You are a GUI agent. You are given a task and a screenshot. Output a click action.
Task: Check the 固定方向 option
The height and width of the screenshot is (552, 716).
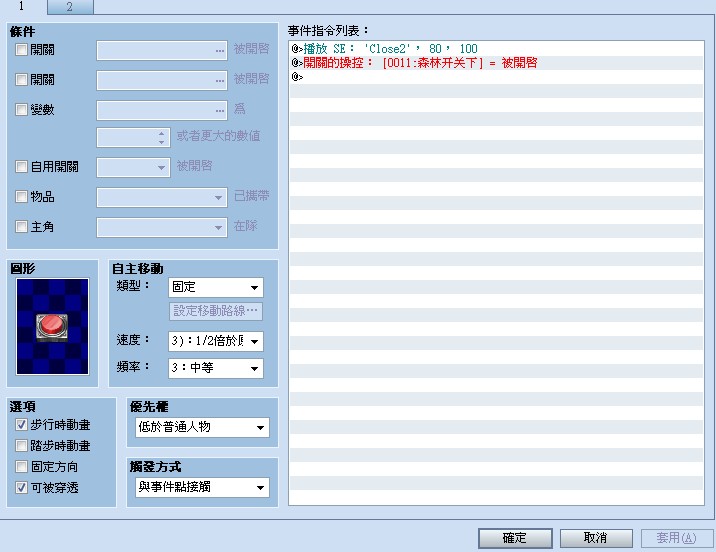[21, 466]
